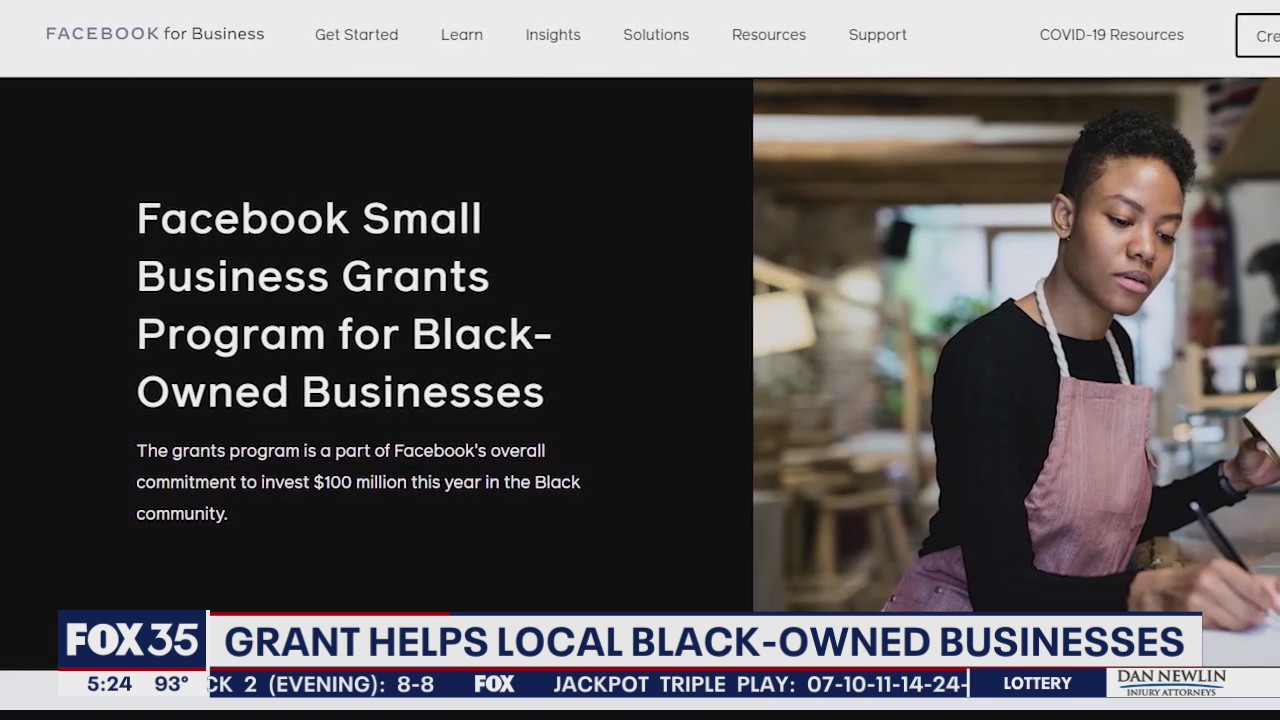Viewport: 1280px width, 720px height.
Task: Open the Solutions menu
Action: pyautogui.click(x=656, y=34)
